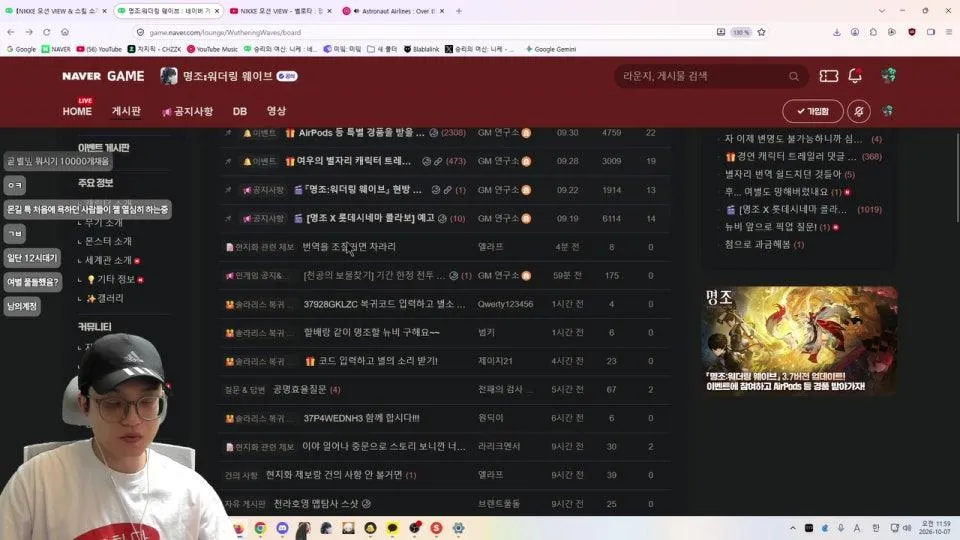This screenshot has width=960, height=540.
Task: Open the 여우의 별자리 캐릭터 트레 post
Action: tap(354, 161)
